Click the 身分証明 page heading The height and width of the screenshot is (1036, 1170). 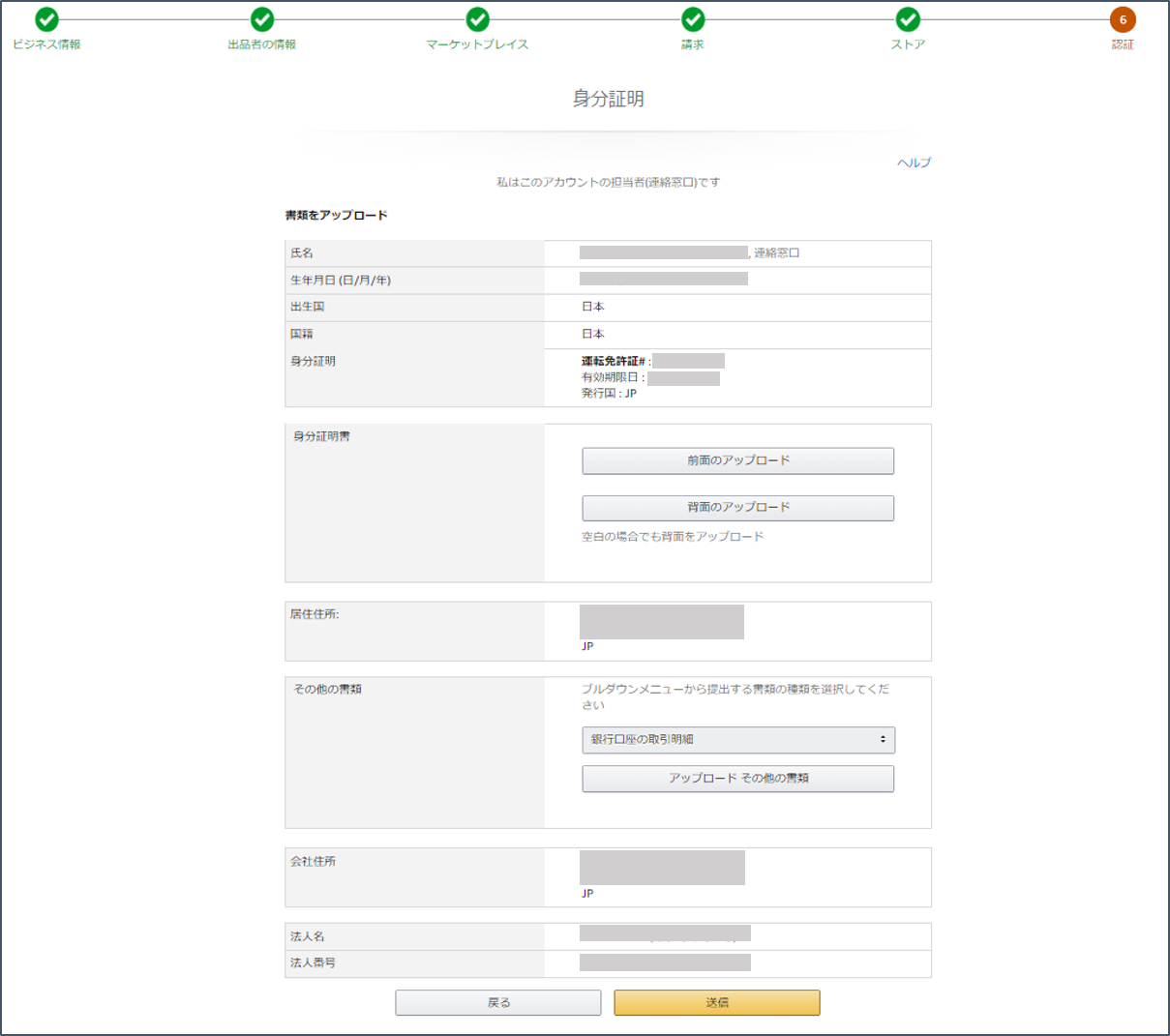(x=608, y=99)
